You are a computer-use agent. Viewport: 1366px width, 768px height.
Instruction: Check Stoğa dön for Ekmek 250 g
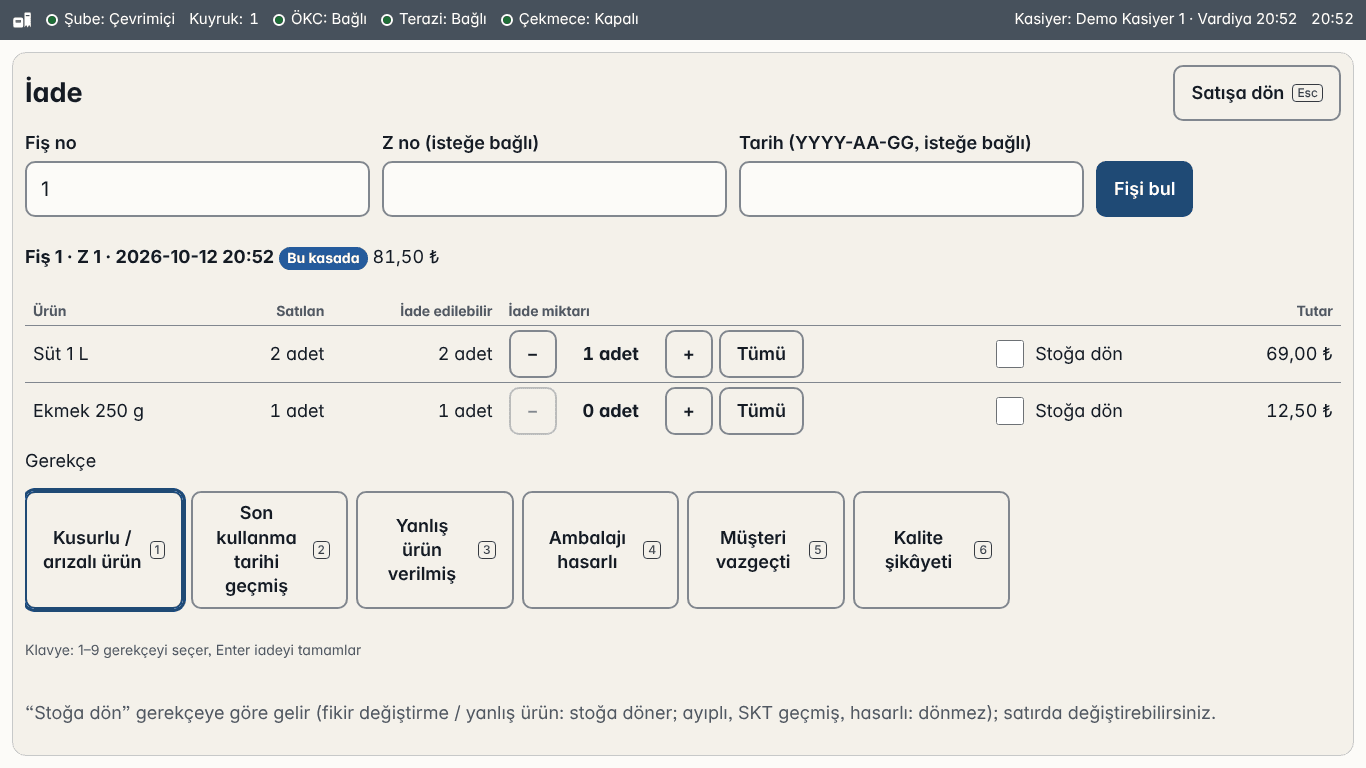point(1010,411)
